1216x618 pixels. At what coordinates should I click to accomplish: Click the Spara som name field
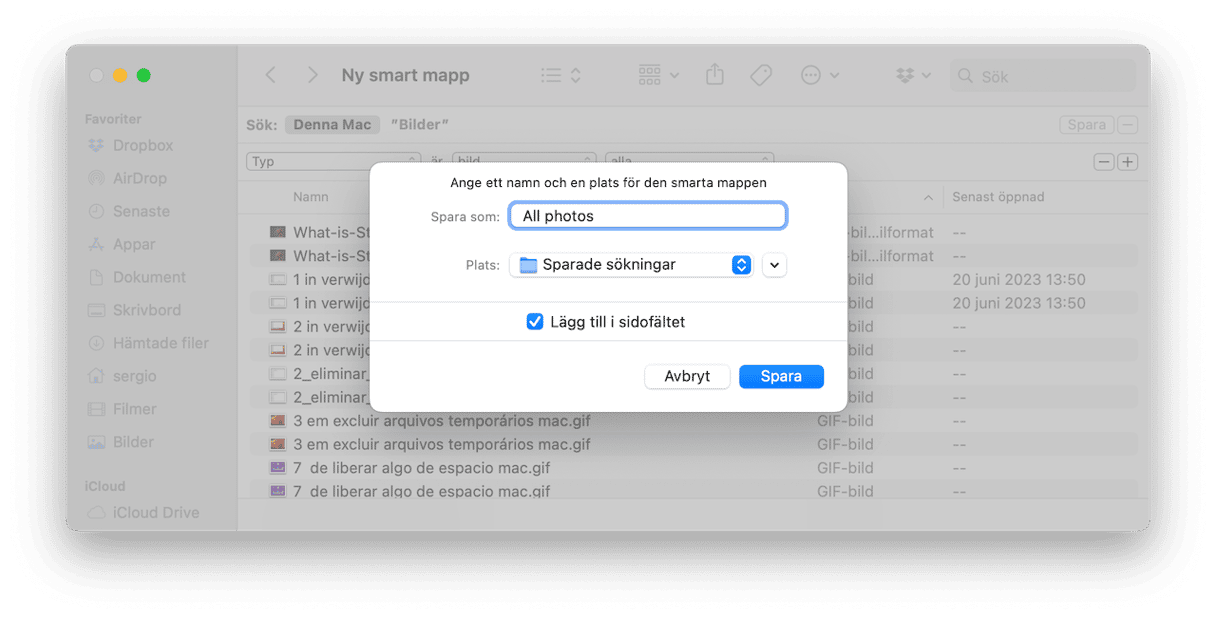click(x=648, y=216)
